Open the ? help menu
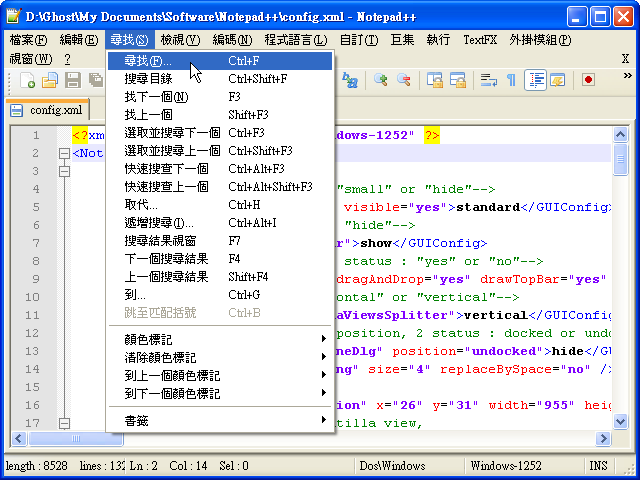 67,59
